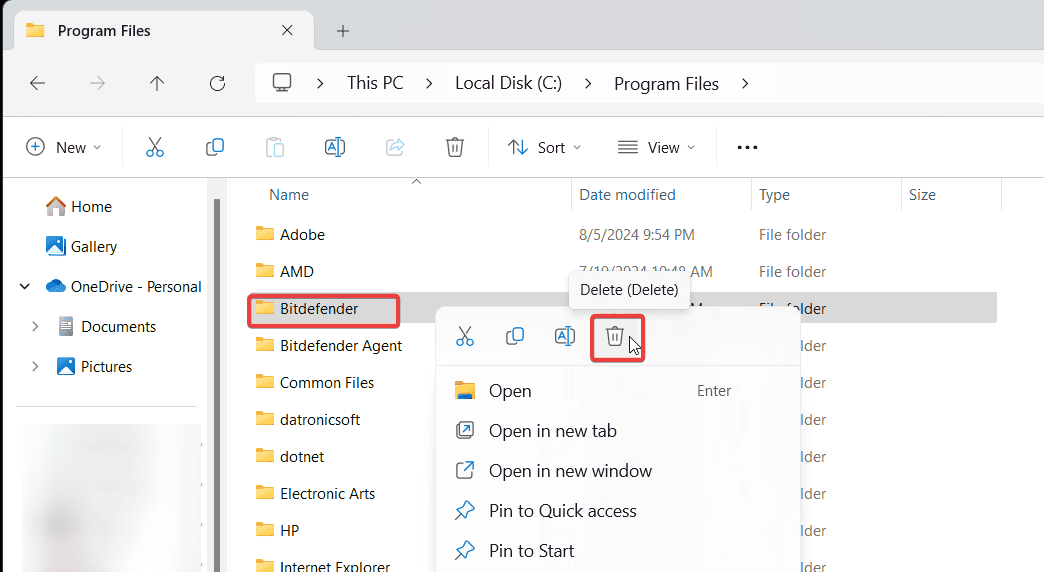Choose Open in new tab

click(618, 431)
